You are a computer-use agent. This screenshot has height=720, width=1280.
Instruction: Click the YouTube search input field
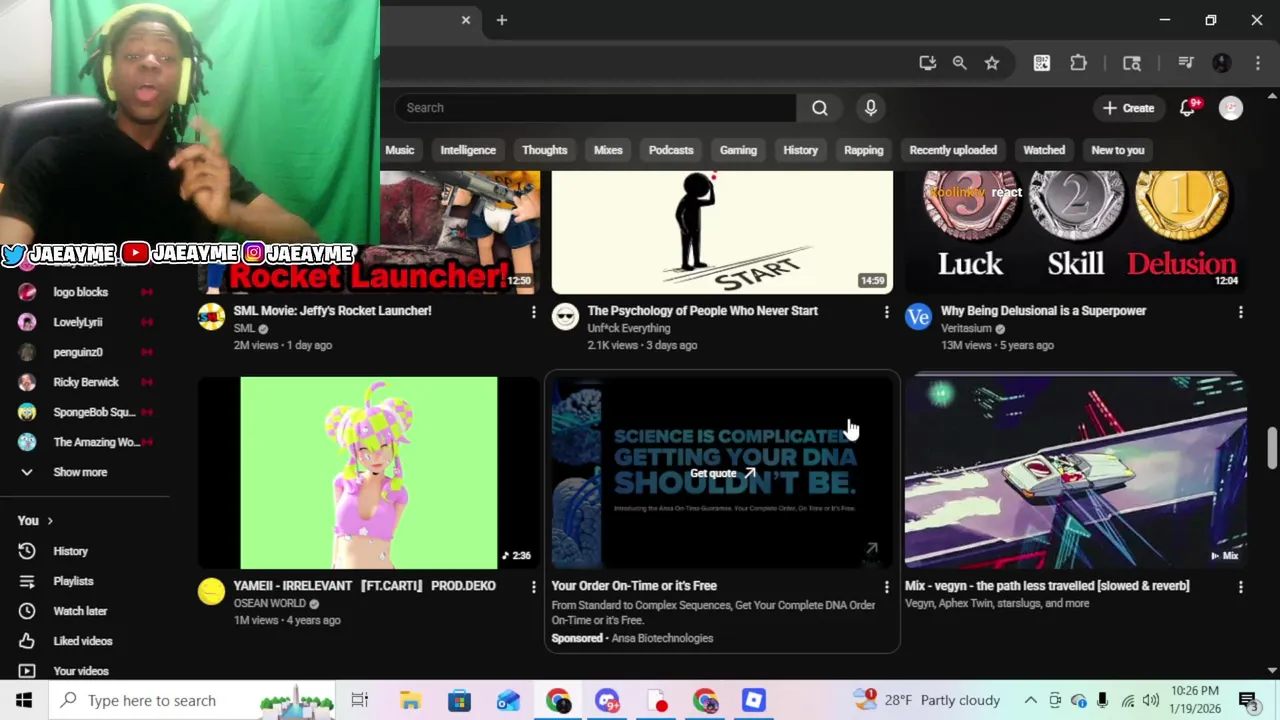595,108
